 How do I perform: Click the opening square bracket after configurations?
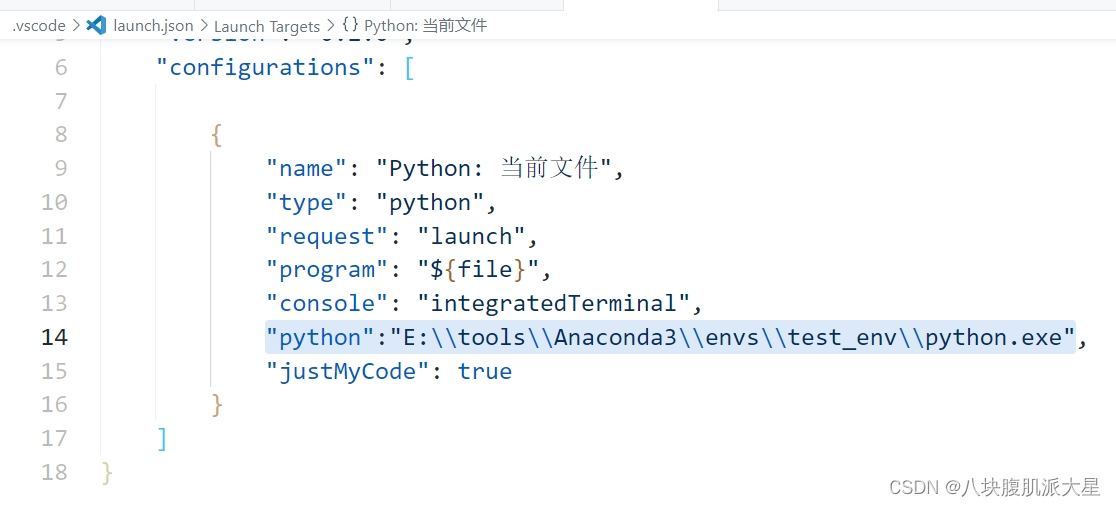point(409,68)
